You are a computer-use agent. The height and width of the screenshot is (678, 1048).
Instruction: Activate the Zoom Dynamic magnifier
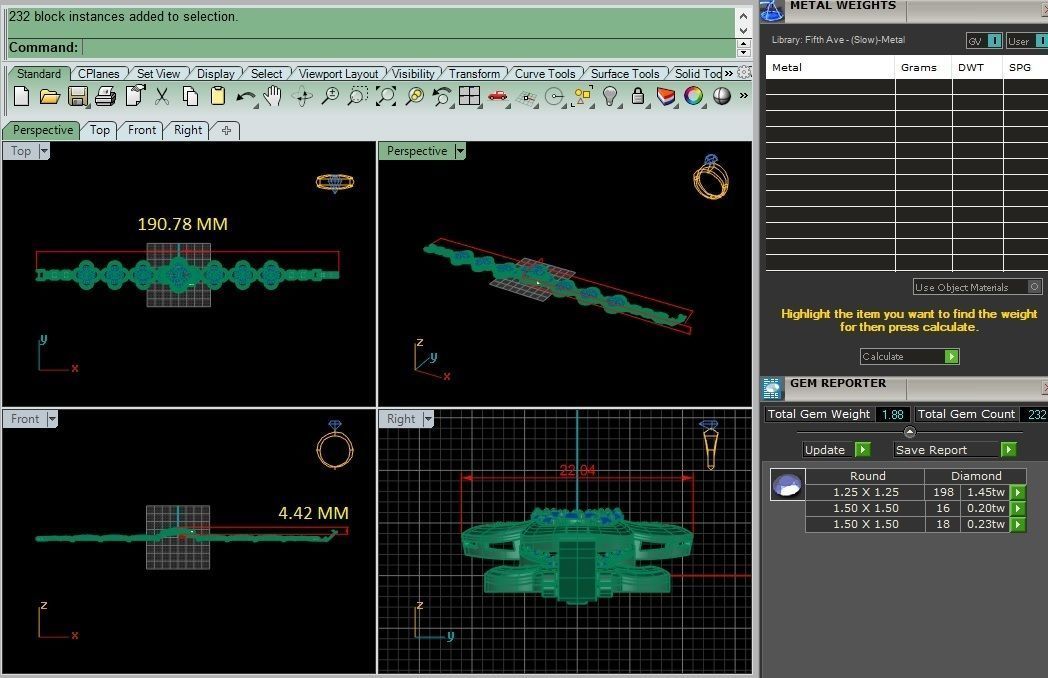pyautogui.click(x=330, y=97)
